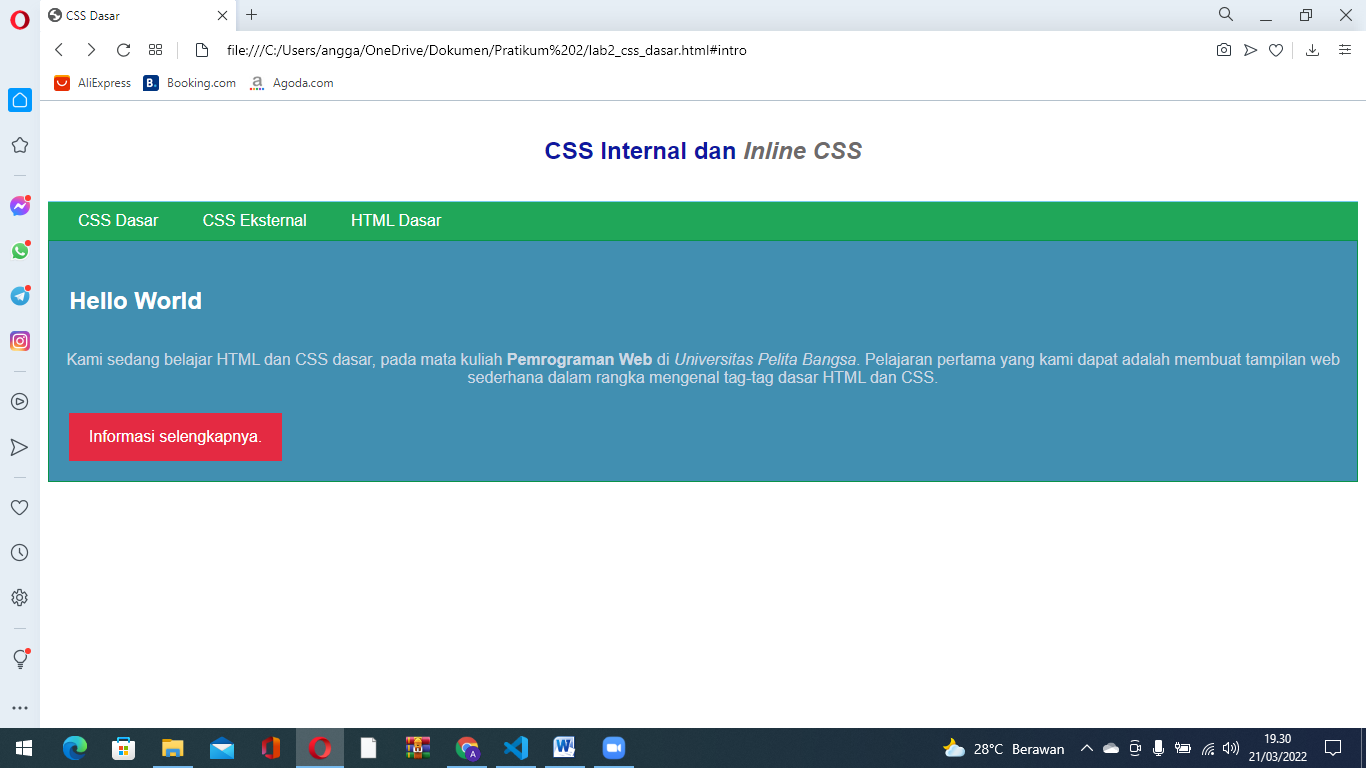Open the tab tiles view icon
1366x768 pixels.
[x=155, y=49]
